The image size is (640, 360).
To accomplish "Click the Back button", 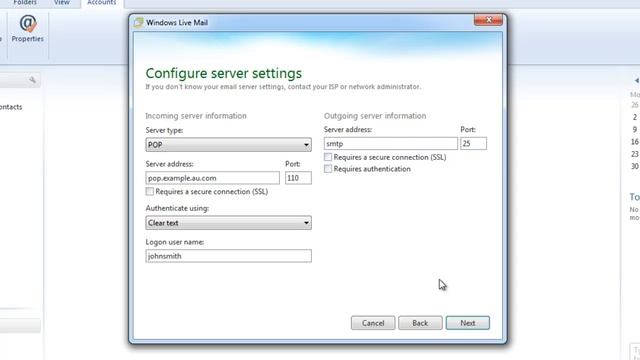I will coord(420,323).
